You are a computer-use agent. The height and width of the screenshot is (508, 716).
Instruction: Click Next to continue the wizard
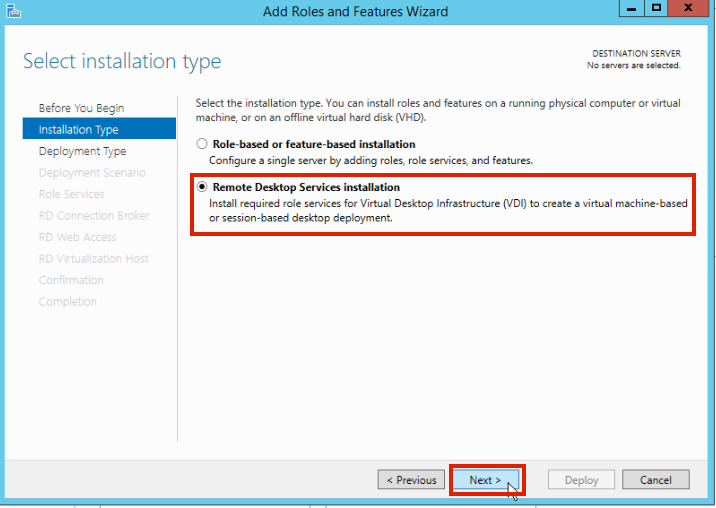pyautogui.click(x=485, y=480)
